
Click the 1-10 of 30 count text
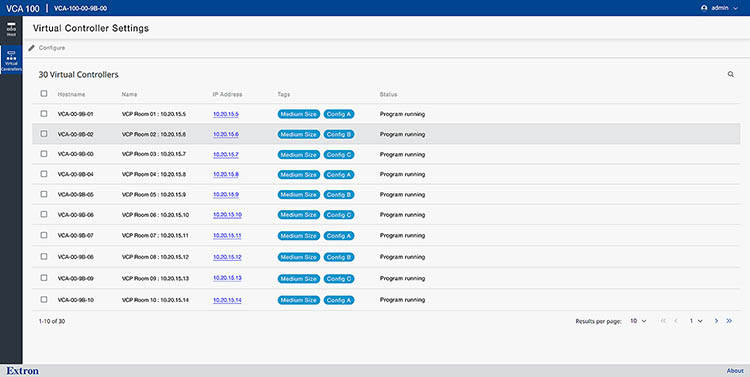(x=52, y=322)
